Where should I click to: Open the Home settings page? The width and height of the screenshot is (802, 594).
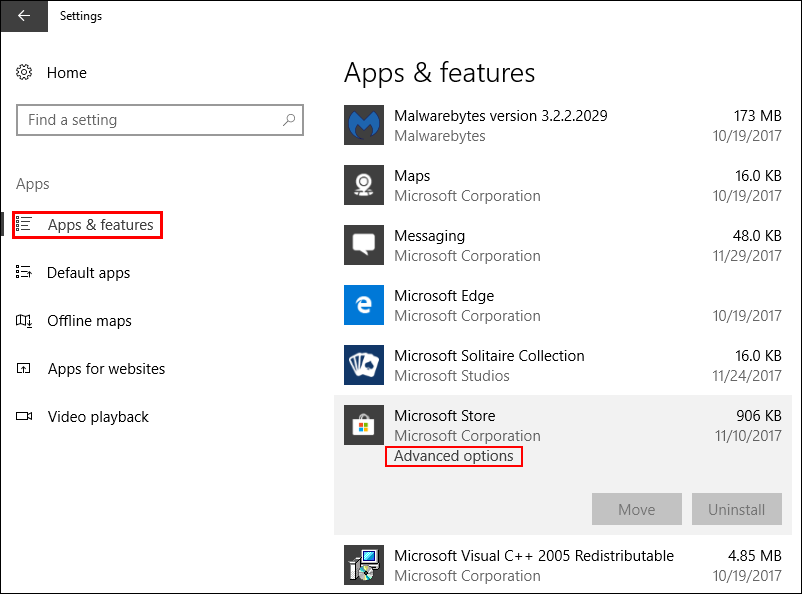coord(66,73)
